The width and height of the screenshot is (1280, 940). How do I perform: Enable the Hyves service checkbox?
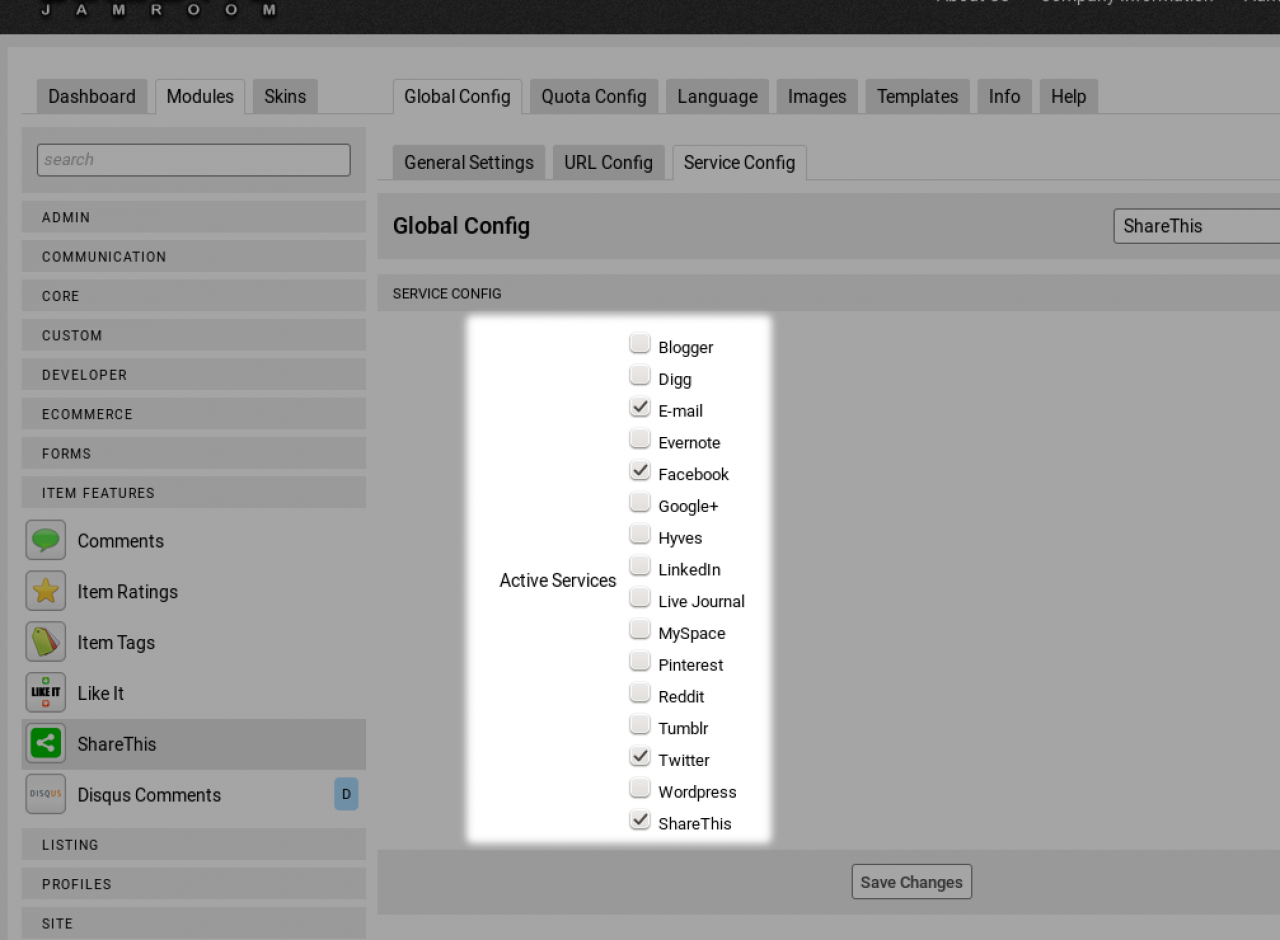tap(640, 535)
